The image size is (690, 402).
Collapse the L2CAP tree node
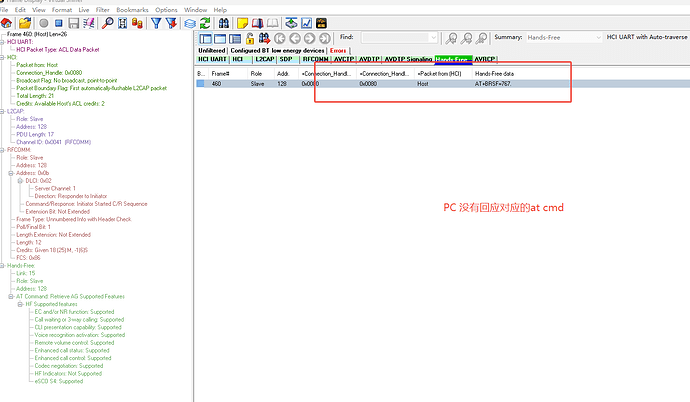coord(2,112)
